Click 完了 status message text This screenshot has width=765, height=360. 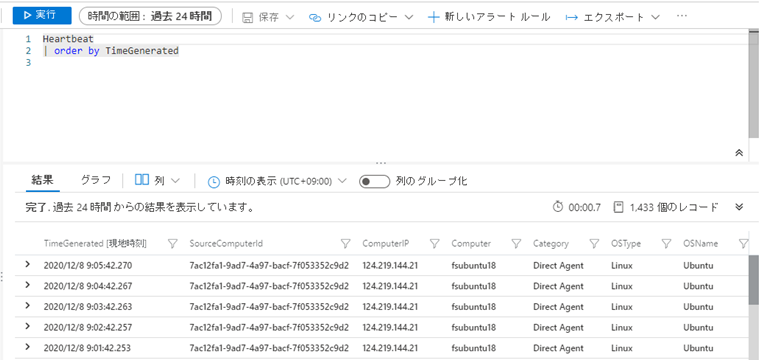point(141,207)
